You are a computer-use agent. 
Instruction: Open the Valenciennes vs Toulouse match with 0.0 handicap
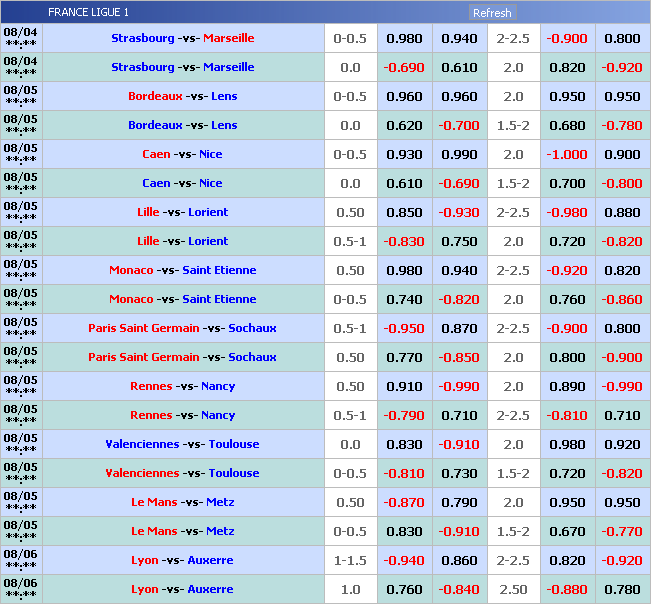click(x=182, y=445)
